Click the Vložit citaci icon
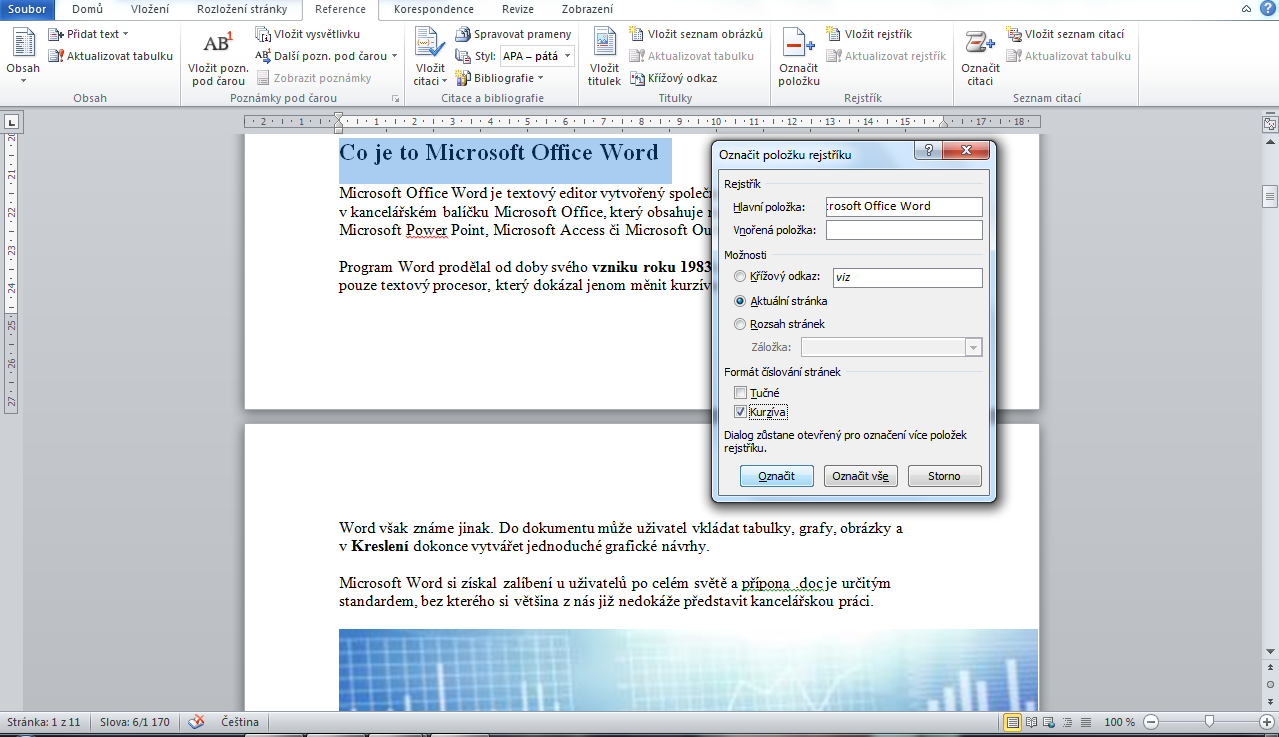The image size is (1279, 737). click(430, 43)
